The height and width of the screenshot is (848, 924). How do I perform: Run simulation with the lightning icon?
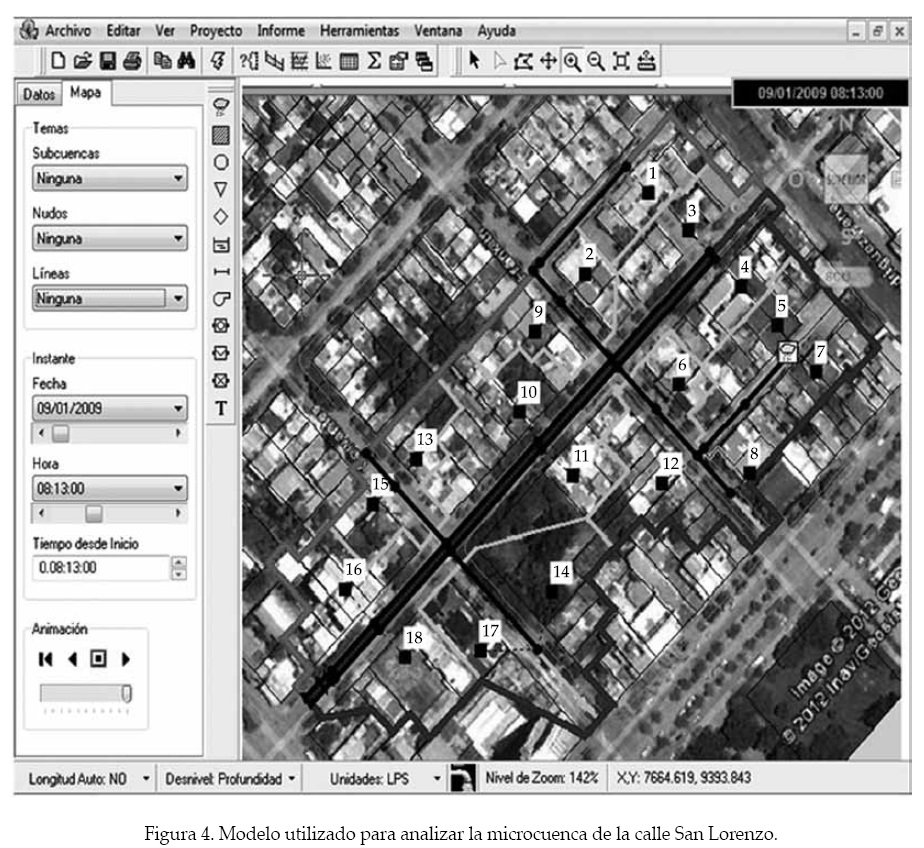(x=218, y=61)
